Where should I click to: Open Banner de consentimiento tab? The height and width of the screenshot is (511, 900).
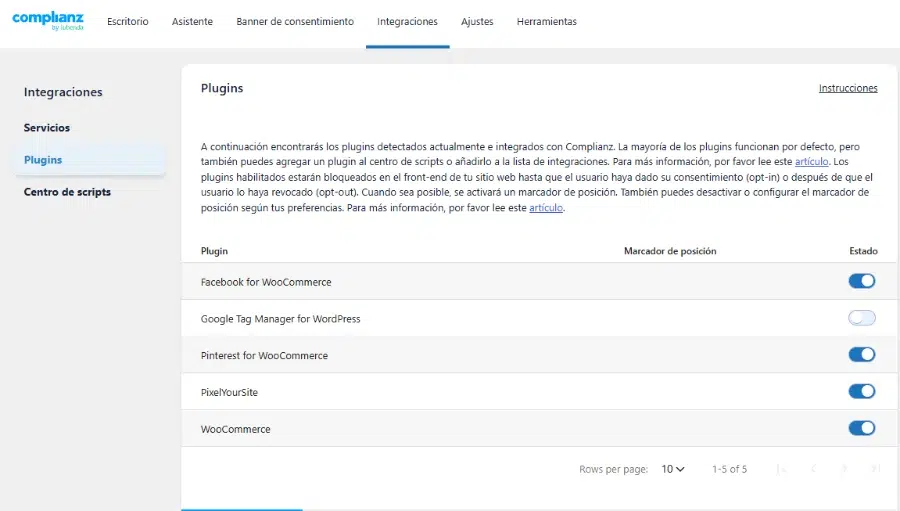295,21
